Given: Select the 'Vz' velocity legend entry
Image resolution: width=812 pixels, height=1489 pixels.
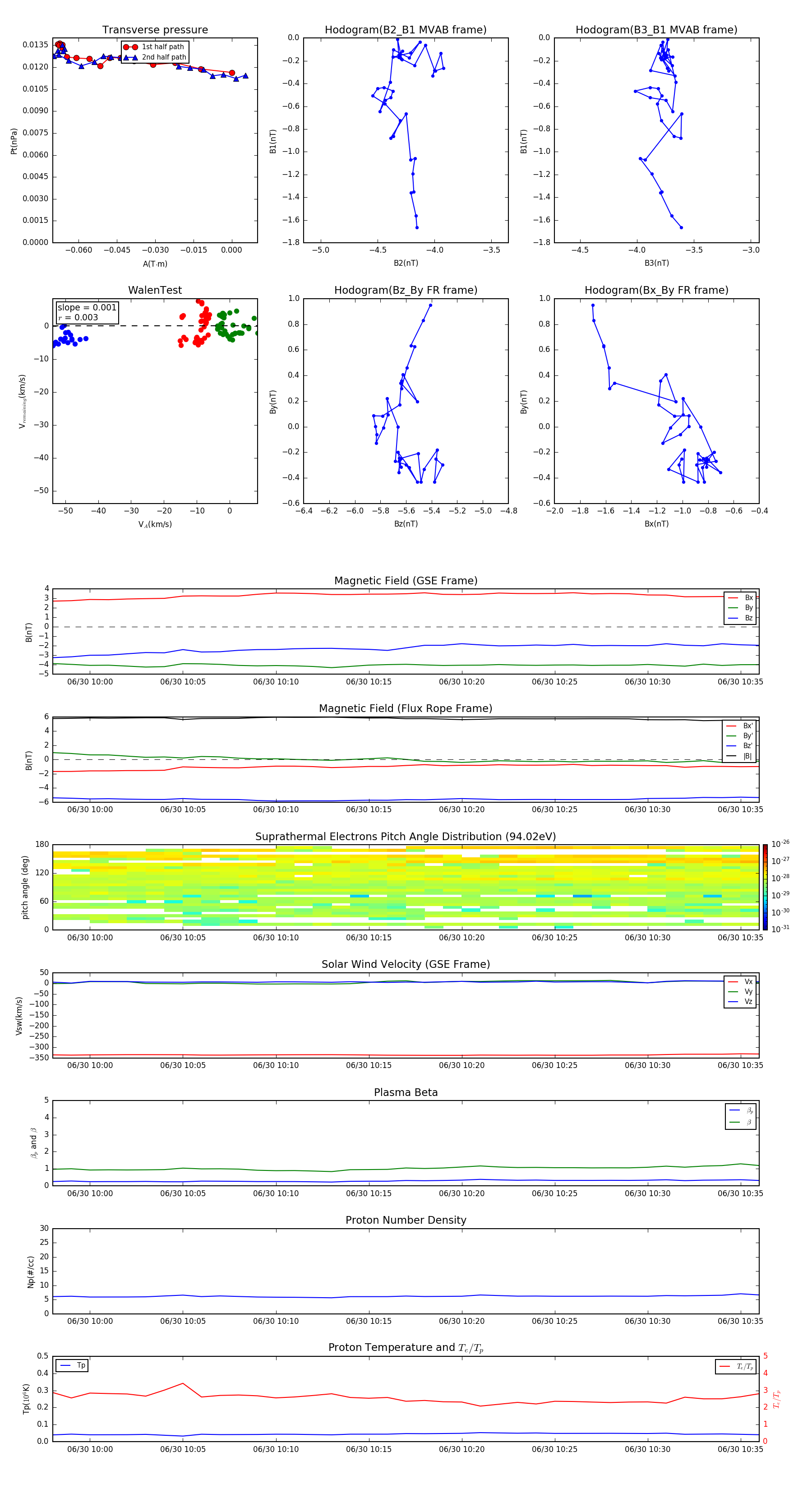Looking at the screenshot, I should point(740,1002).
